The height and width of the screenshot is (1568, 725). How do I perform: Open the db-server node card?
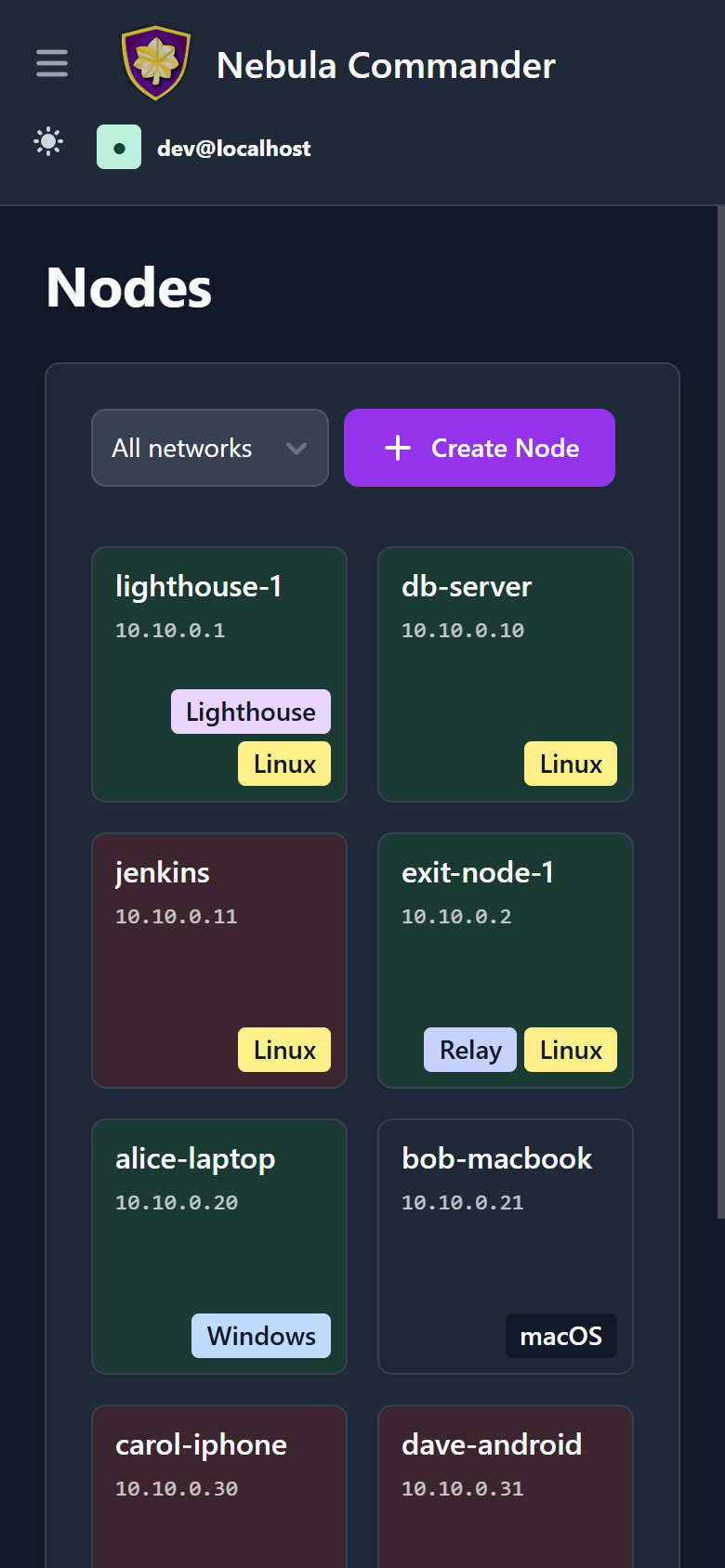[x=506, y=674]
